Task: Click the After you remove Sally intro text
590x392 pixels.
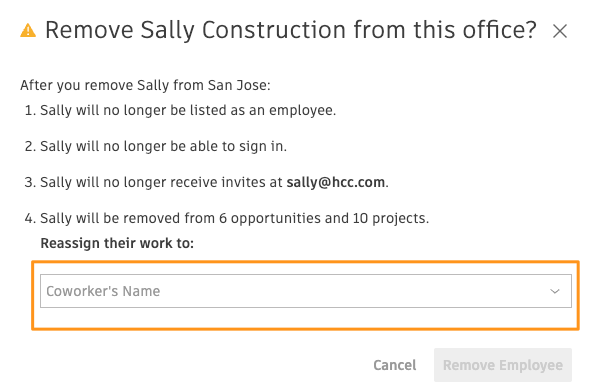Action: tap(145, 85)
